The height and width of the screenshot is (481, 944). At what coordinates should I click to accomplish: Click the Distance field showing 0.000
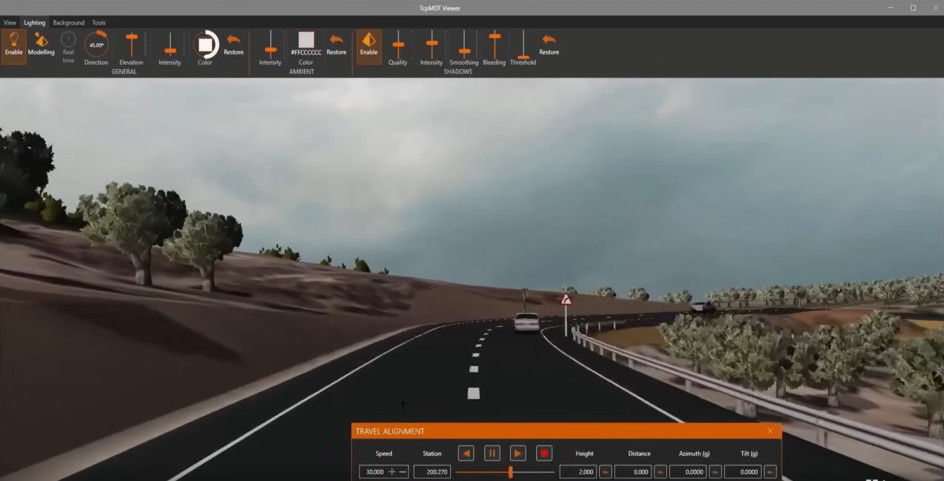(633, 472)
